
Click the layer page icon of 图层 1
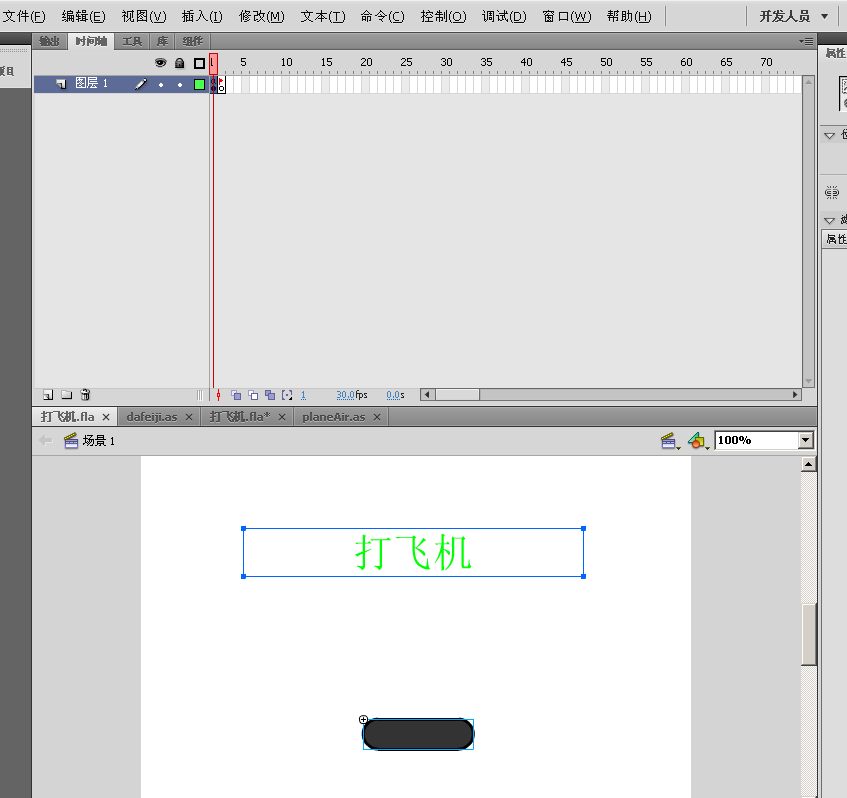tap(61, 84)
